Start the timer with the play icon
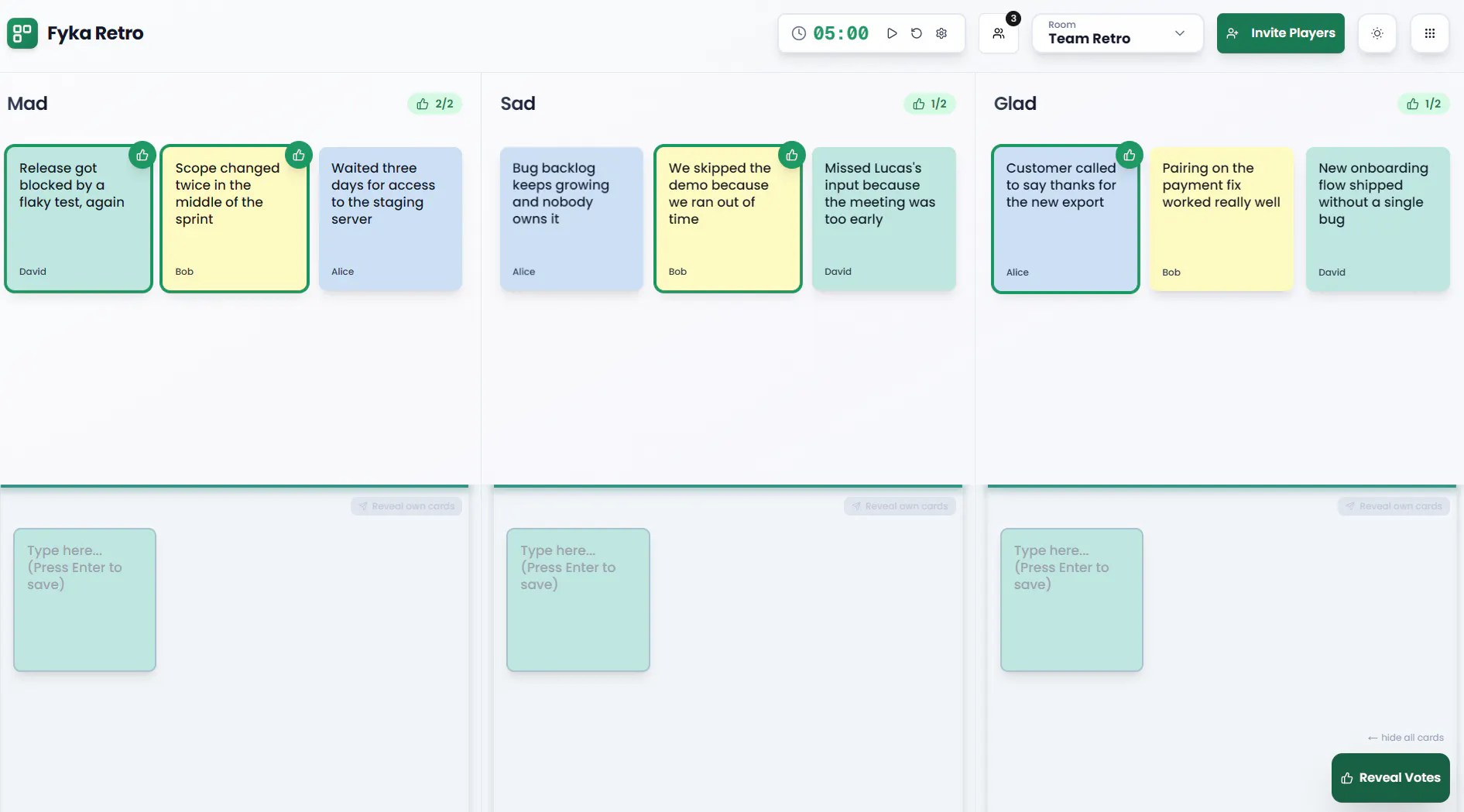 click(892, 33)
